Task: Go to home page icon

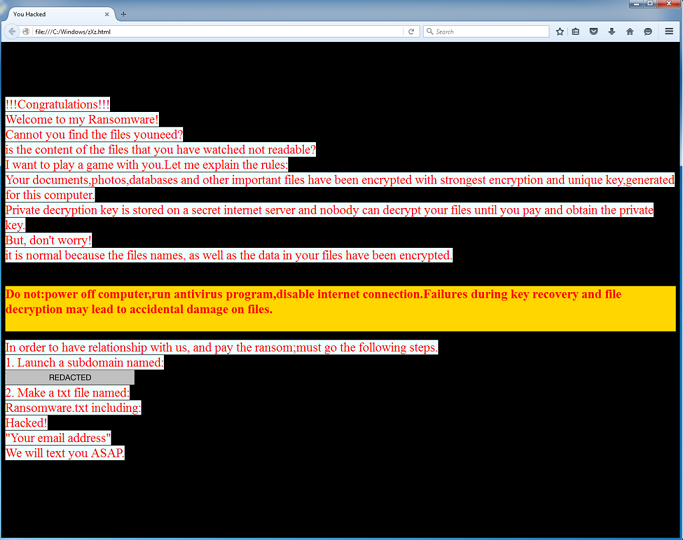Action: click(x=630, y=31)
